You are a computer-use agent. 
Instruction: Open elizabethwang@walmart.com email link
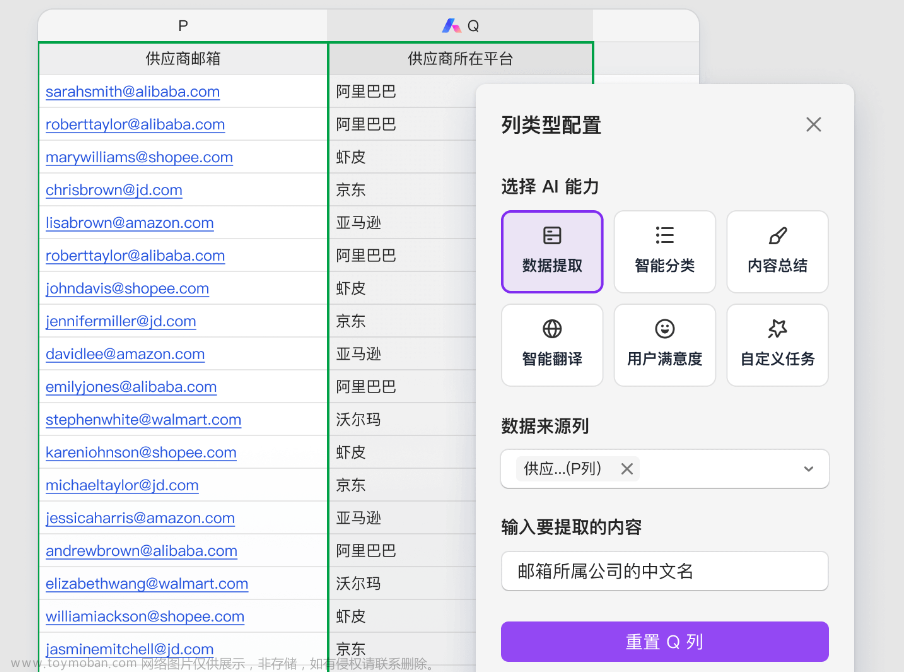click(x=147, y=584)
